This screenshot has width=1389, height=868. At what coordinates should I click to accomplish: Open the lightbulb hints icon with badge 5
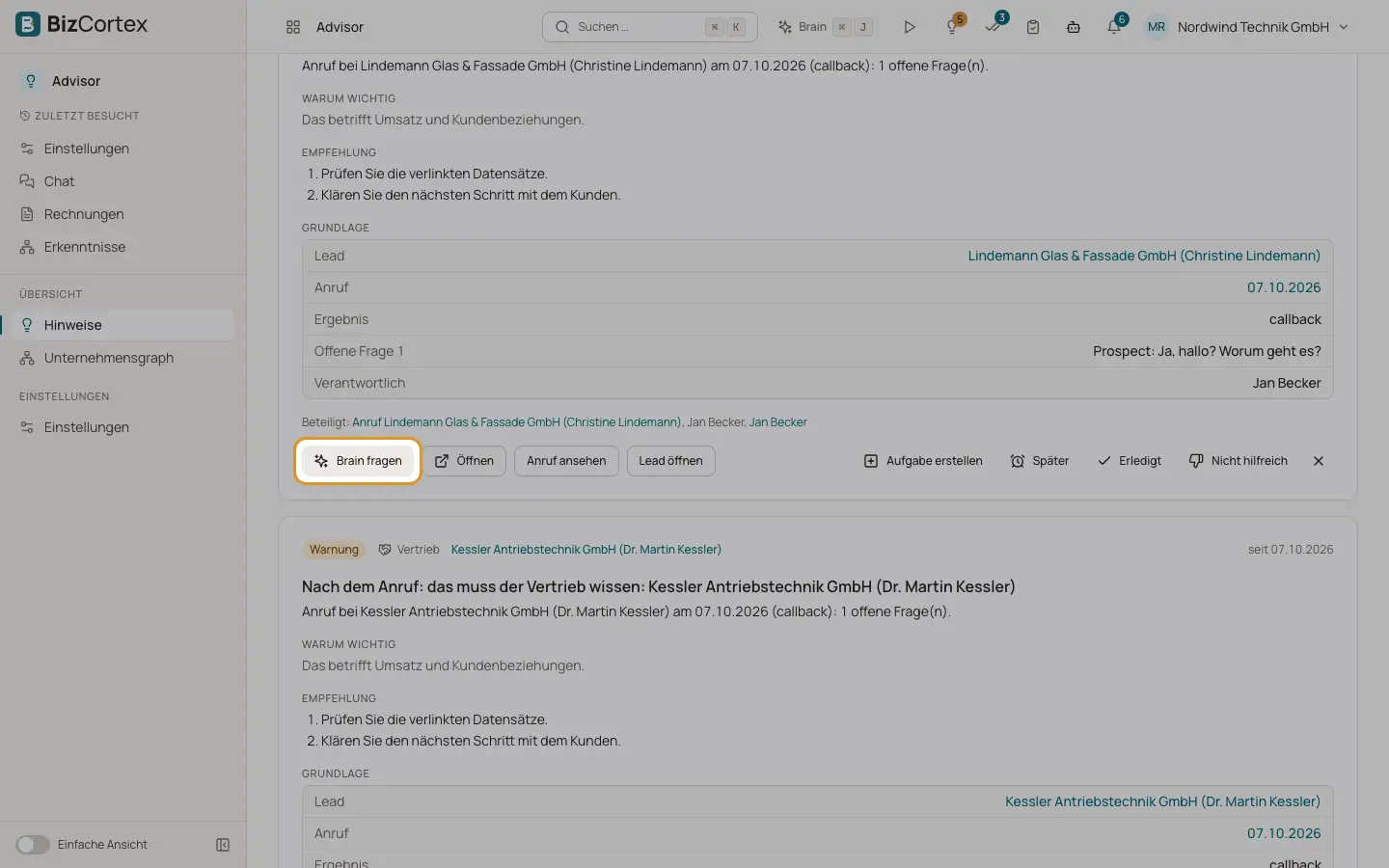tap(953, 26)
